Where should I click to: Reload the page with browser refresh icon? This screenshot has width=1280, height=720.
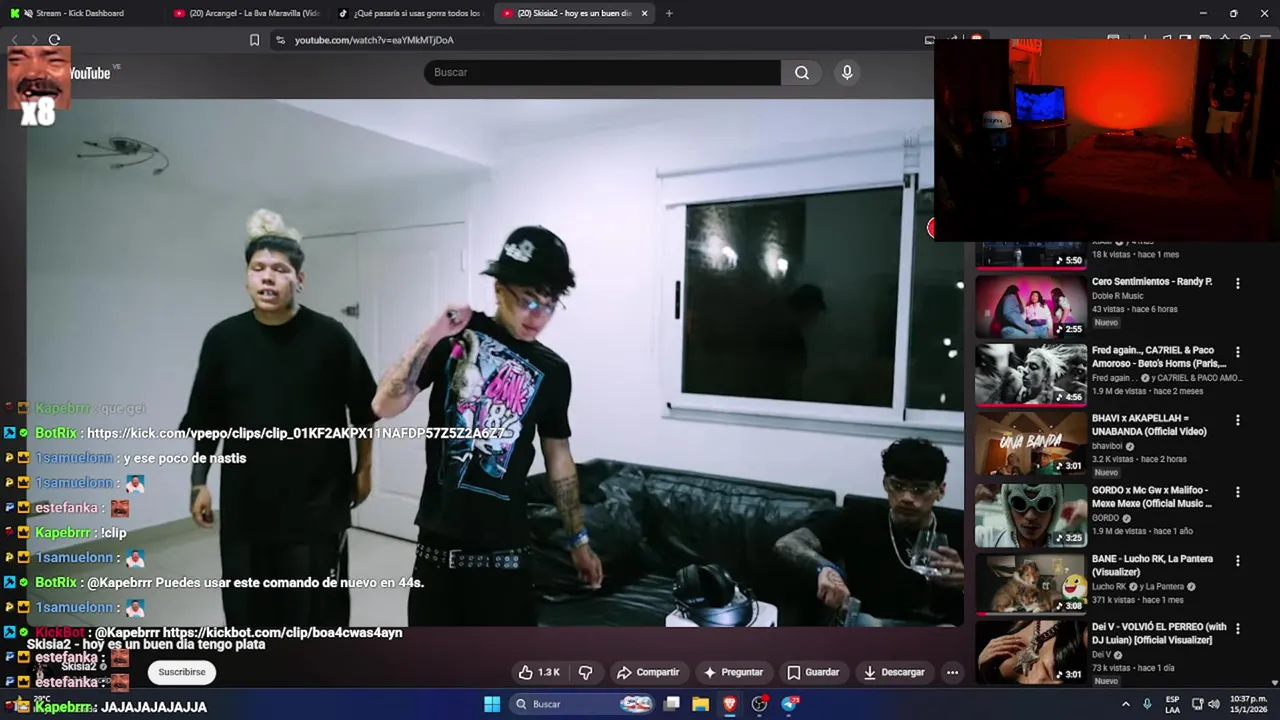point(54,40)
